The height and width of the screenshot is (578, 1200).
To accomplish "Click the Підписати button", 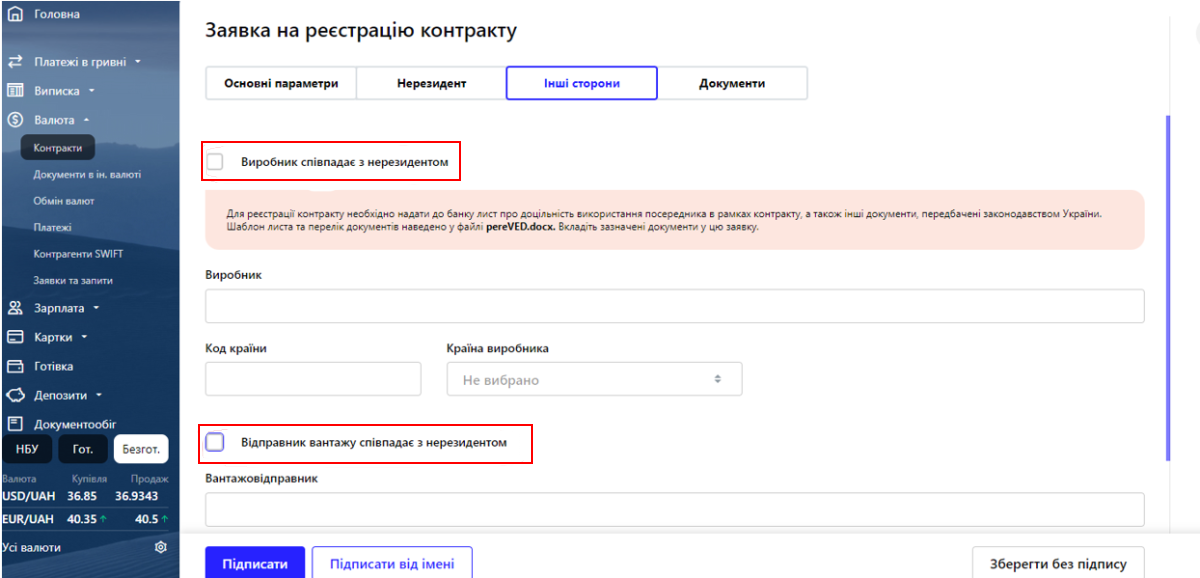I will [x=255, y=564].
